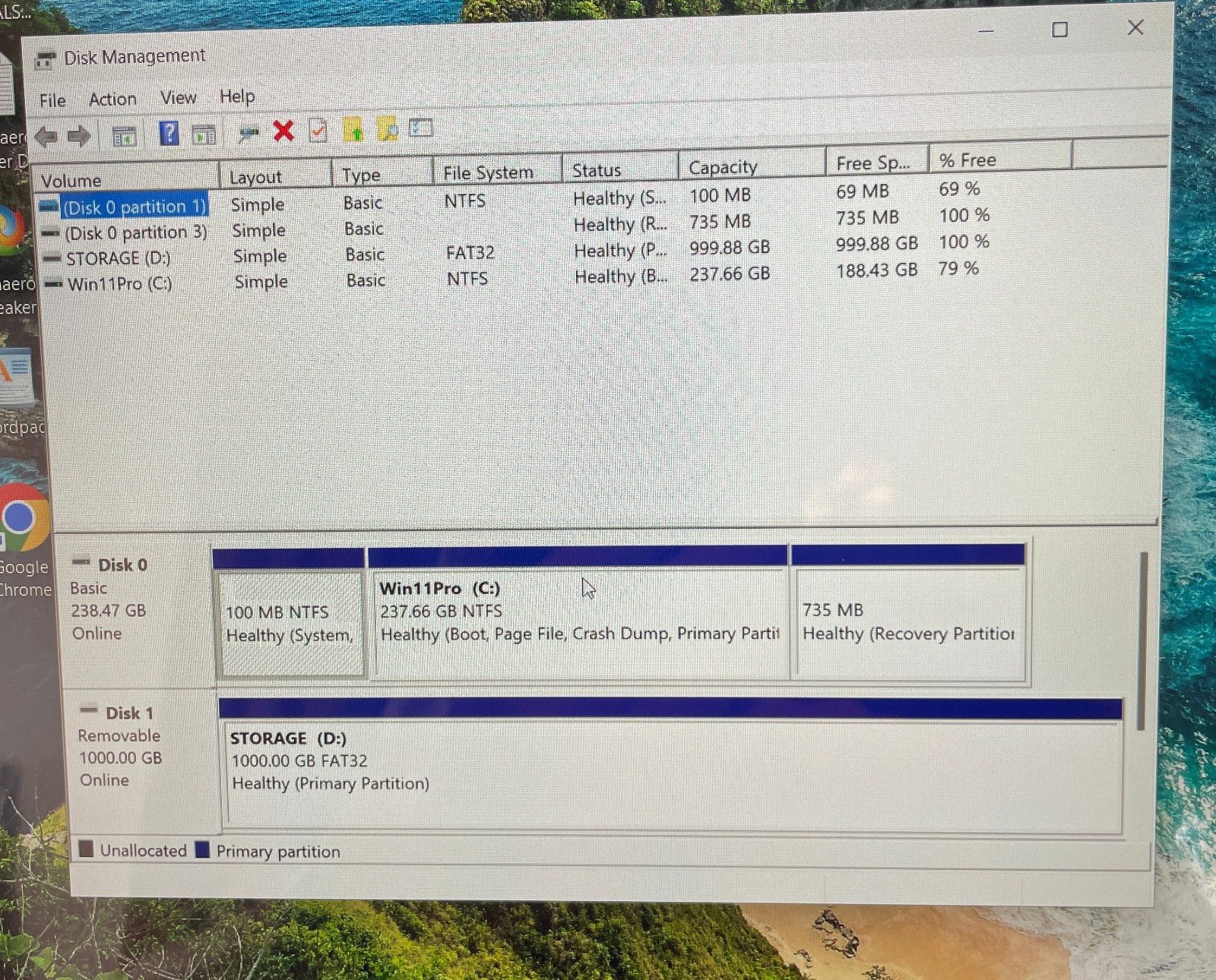Open the File menu
Viewport: 1216px width, 980px height.
tap(52, 100)
